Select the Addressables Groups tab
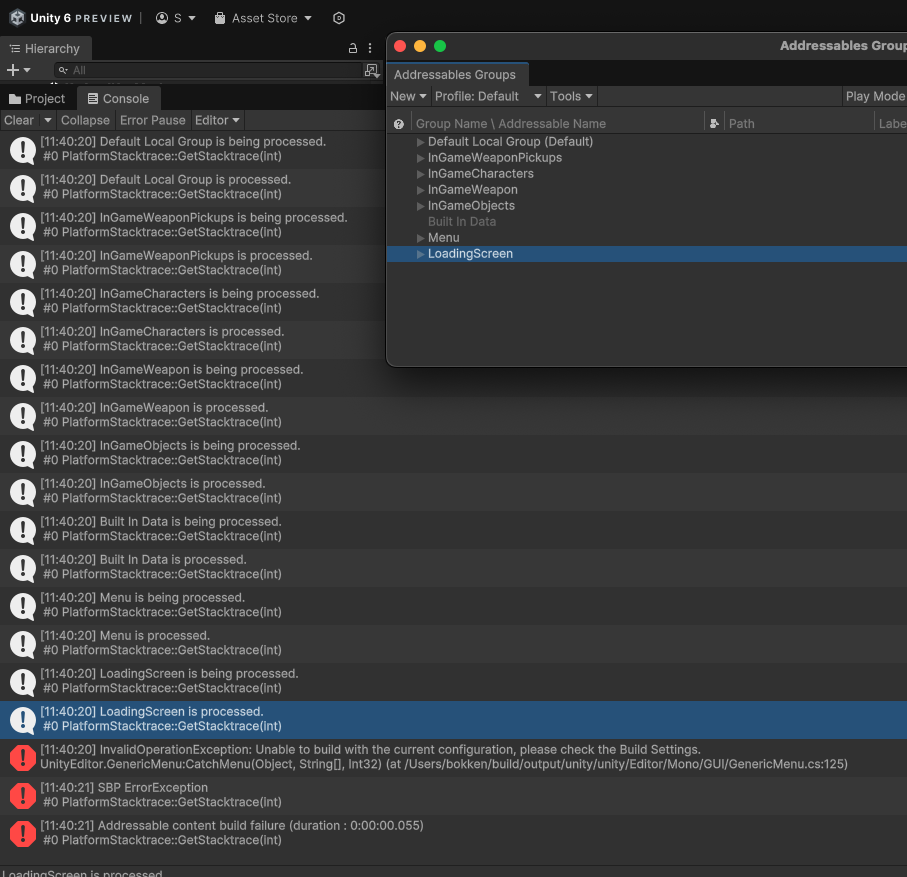907x877 pixels. click(x=457, y=74)
